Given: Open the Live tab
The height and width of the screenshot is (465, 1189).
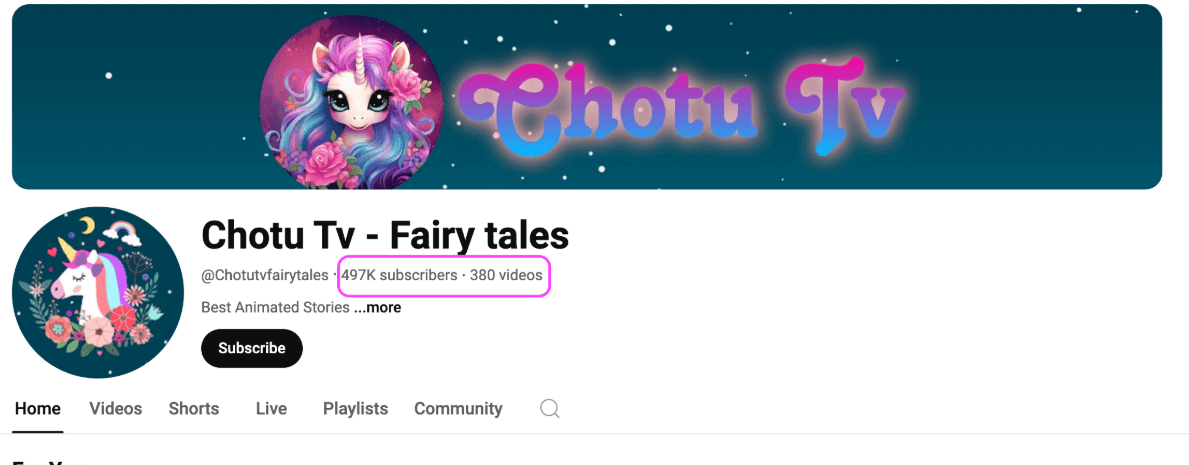Looking at the screenshot, I should coord(271,409).
